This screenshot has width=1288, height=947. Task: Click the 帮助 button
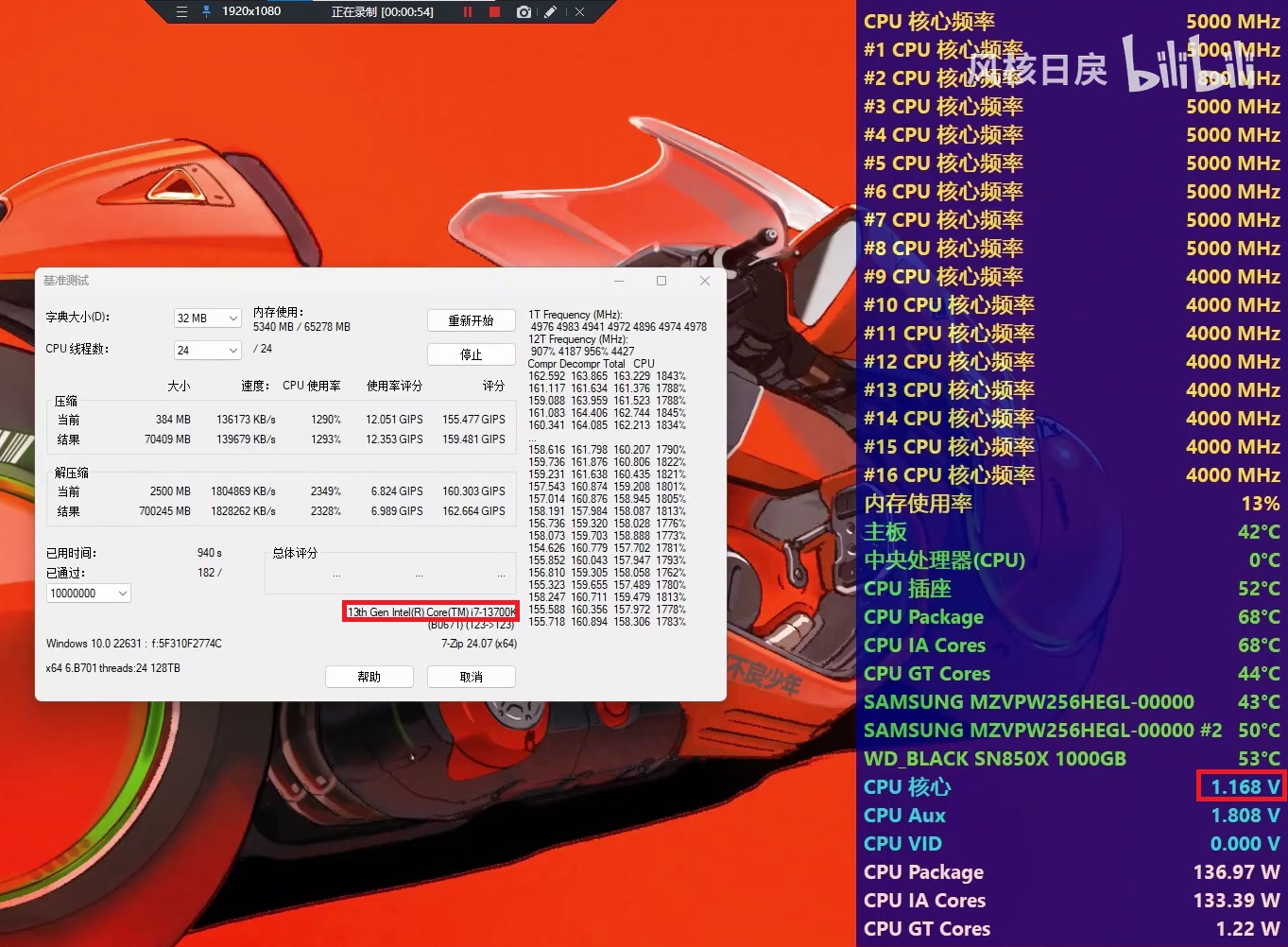369,677
